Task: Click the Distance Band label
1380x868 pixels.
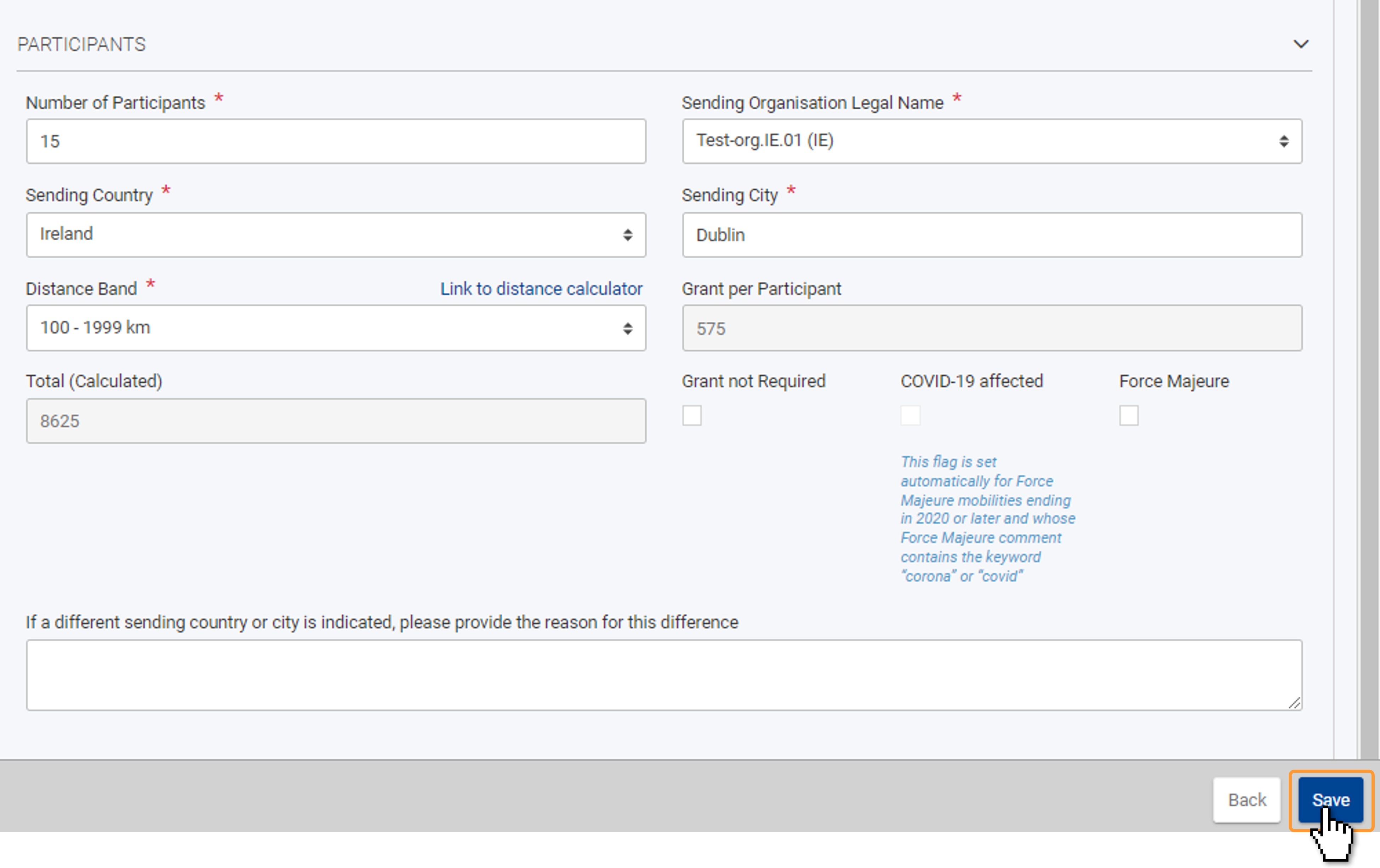Action: [x=81, y=288]
